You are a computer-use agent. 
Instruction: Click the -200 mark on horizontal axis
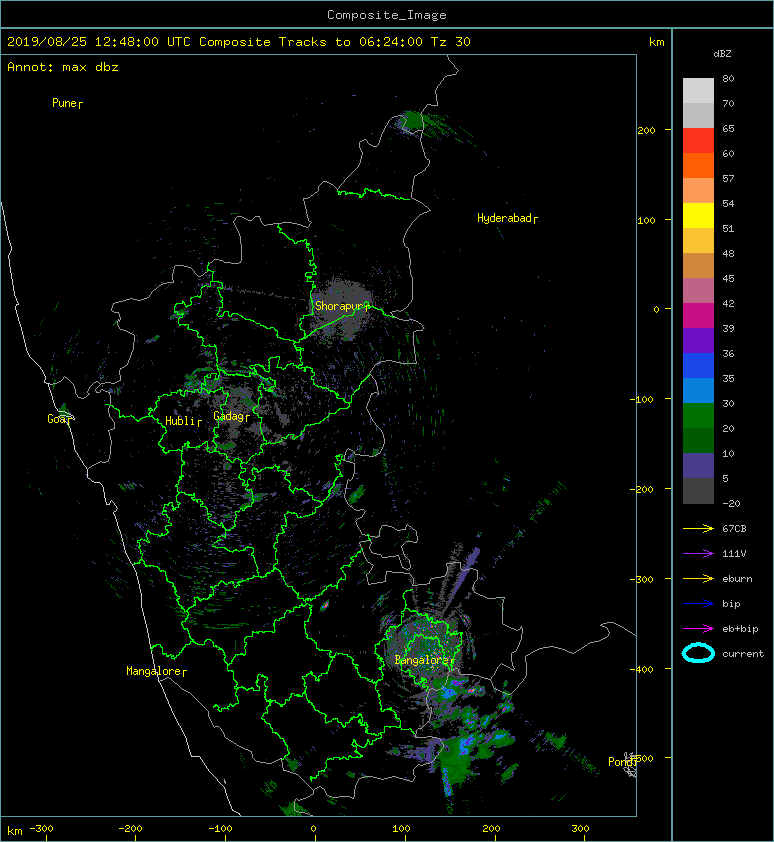pyautogui.click(x=131, y=829)
